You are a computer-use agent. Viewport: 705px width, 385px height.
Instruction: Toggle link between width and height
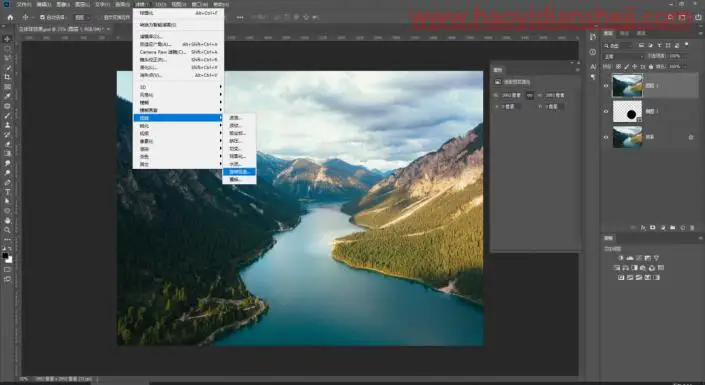[x=530, y=95]
